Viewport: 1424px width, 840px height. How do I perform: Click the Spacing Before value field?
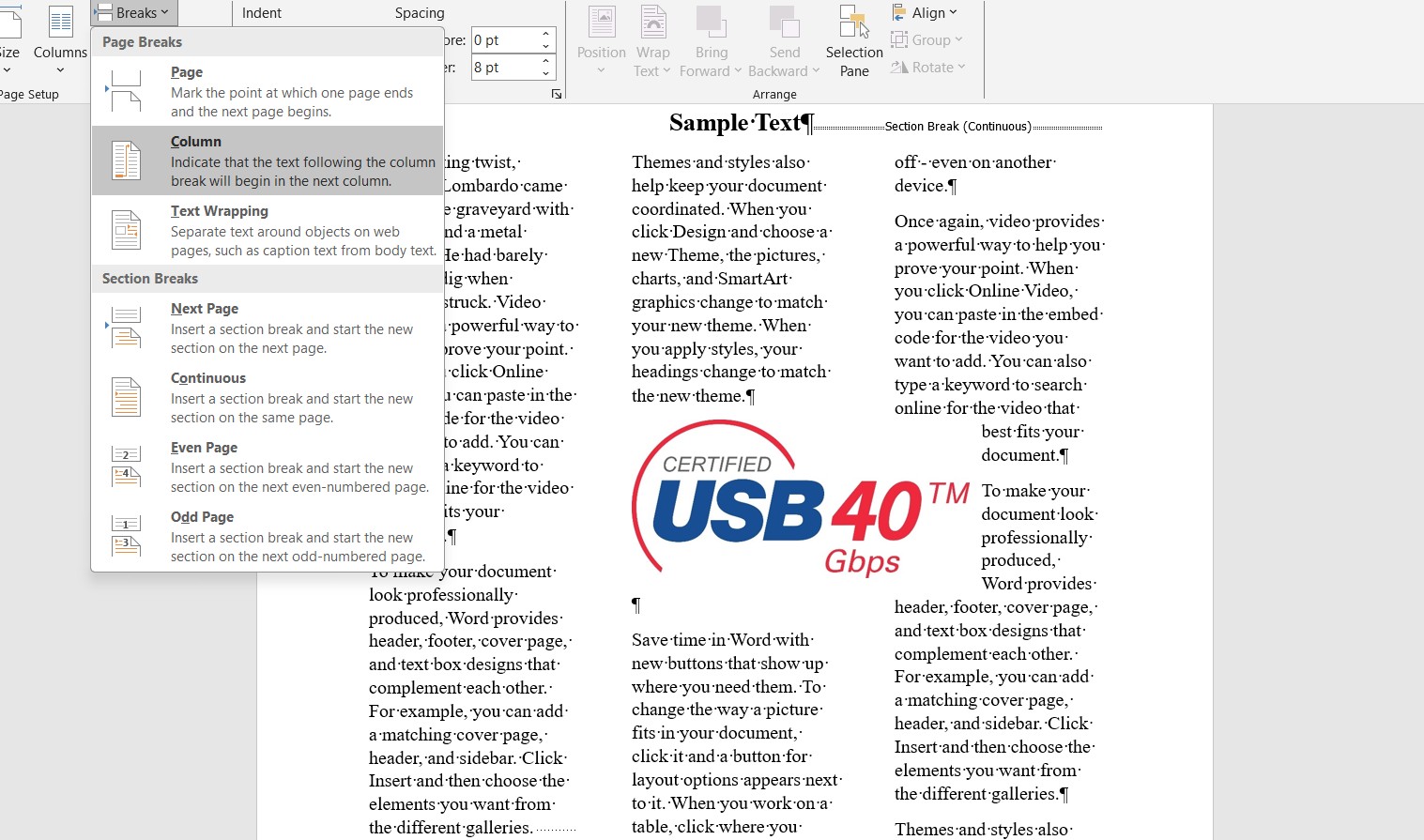[504, 40]
